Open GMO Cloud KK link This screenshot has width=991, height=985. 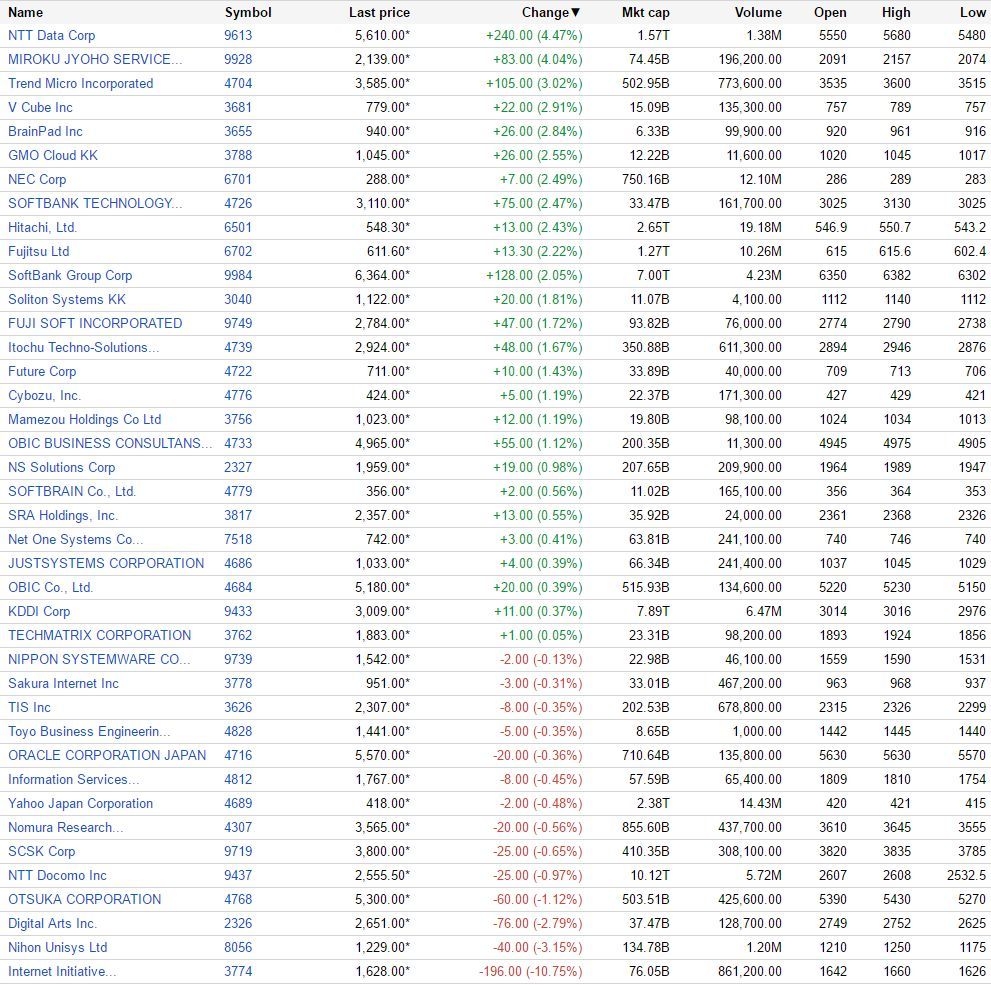tap(52, 155)
